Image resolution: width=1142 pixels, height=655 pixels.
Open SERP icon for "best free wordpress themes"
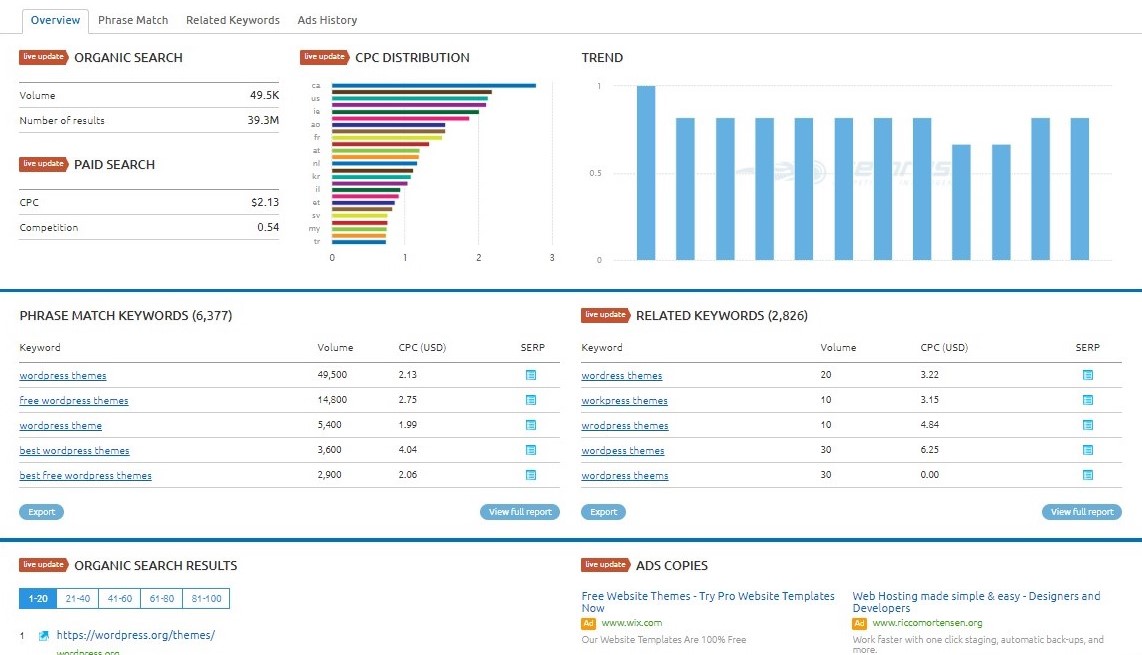tap(531, 474)
